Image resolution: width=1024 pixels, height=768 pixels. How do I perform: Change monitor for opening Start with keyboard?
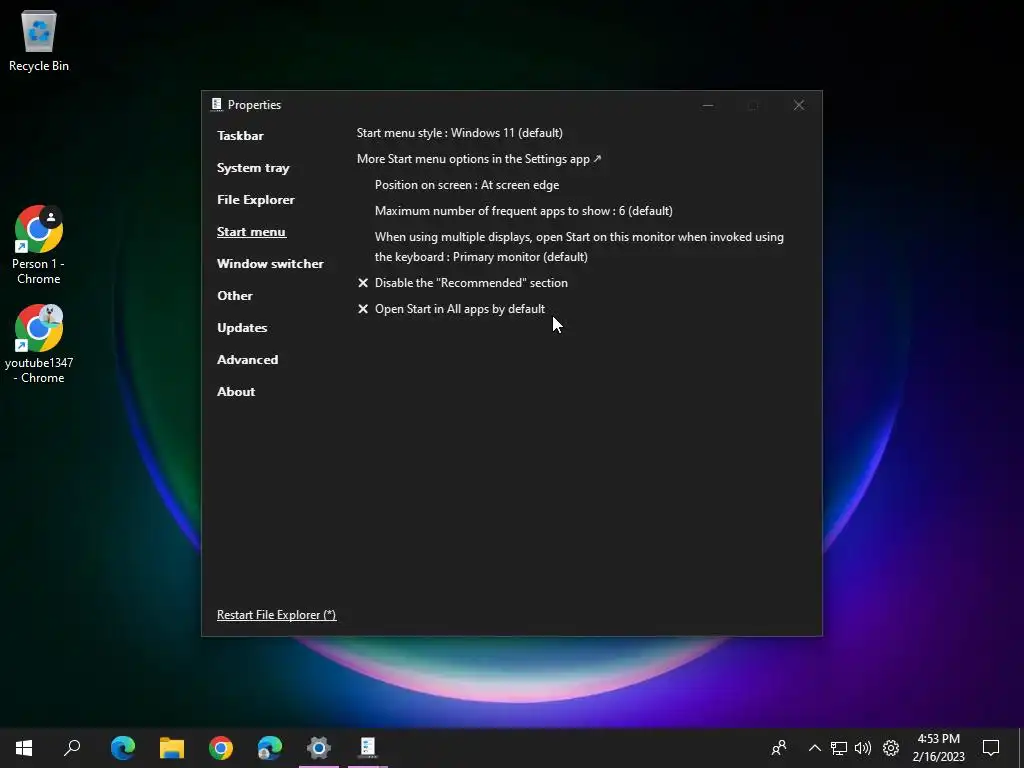click(579, 247)
